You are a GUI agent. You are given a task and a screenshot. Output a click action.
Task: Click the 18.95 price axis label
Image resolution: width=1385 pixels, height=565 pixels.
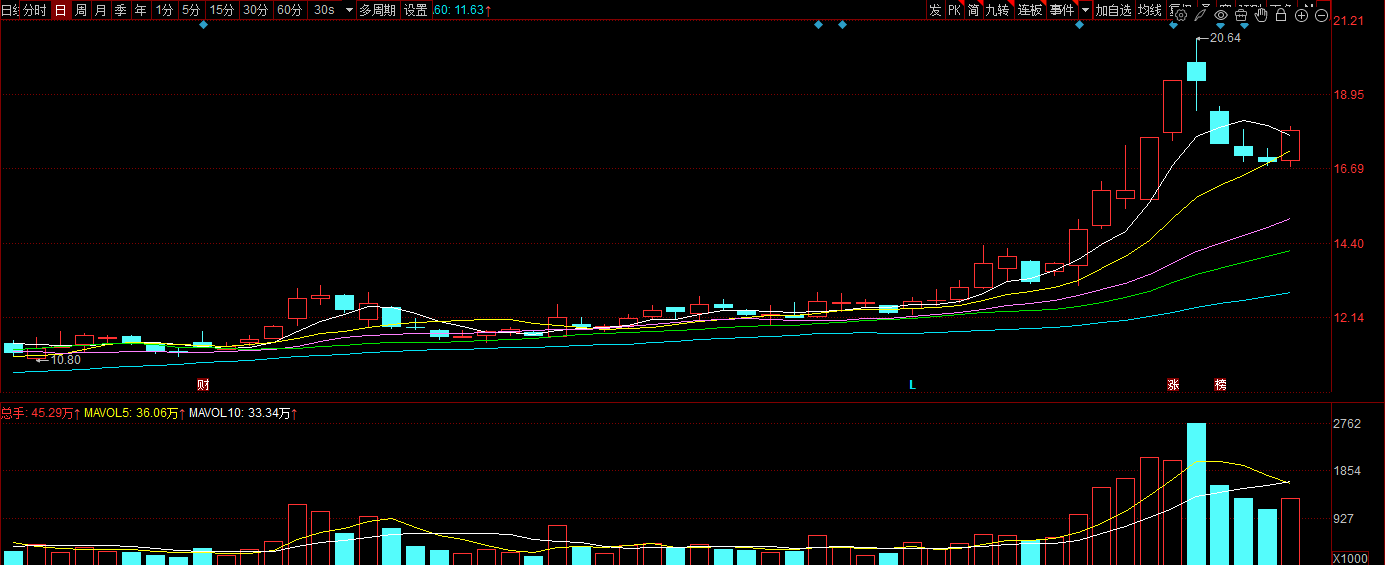[1351, 95]
